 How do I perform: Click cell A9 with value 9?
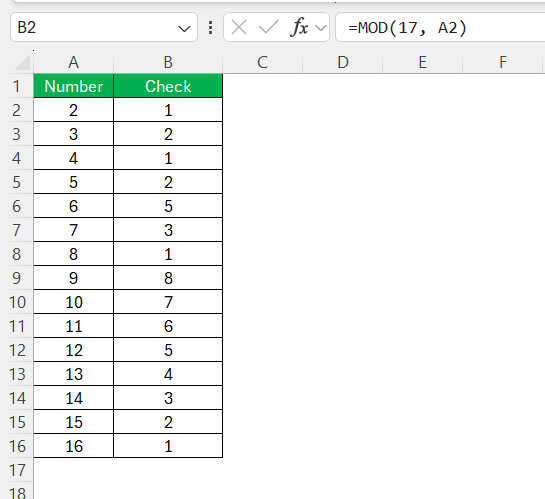click(x=73, y=278)
